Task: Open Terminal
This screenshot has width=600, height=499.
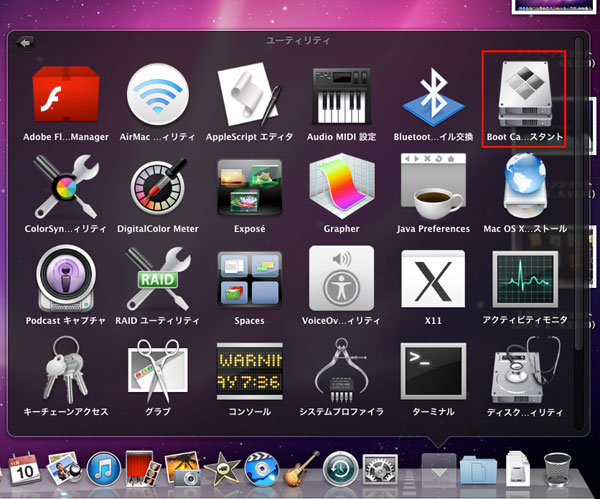Action: [x=433, y=377]
